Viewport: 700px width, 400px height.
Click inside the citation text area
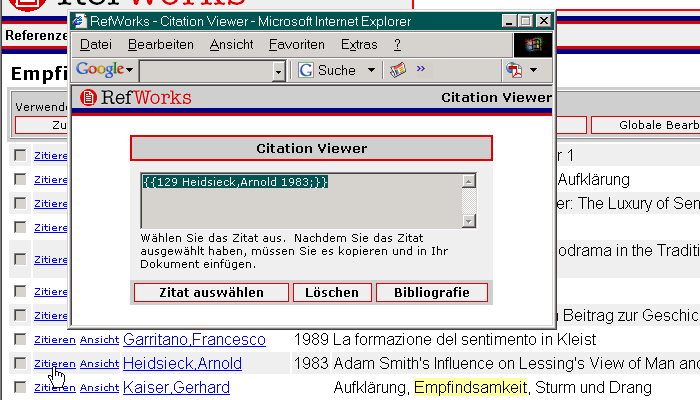(301, 200)
